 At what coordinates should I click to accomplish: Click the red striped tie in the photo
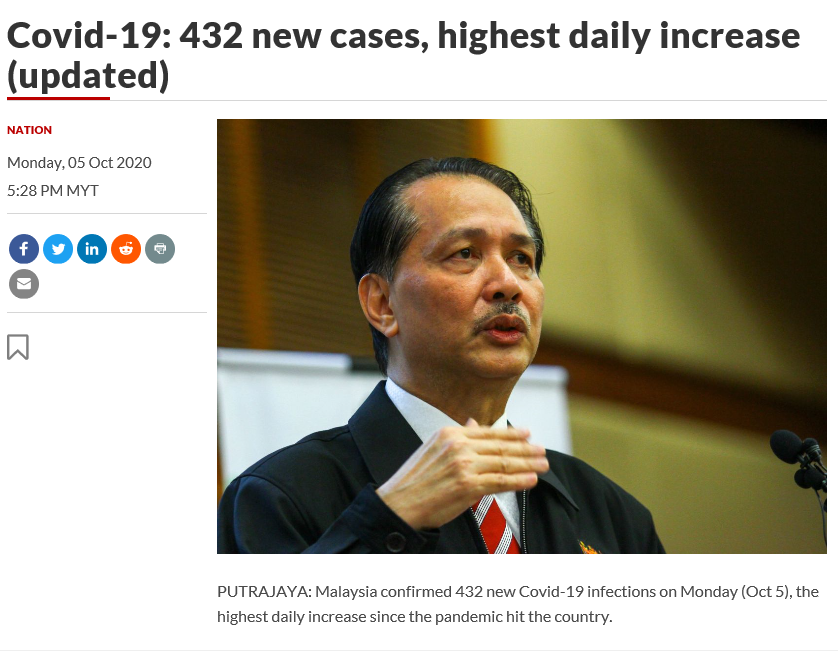(498, 525)
